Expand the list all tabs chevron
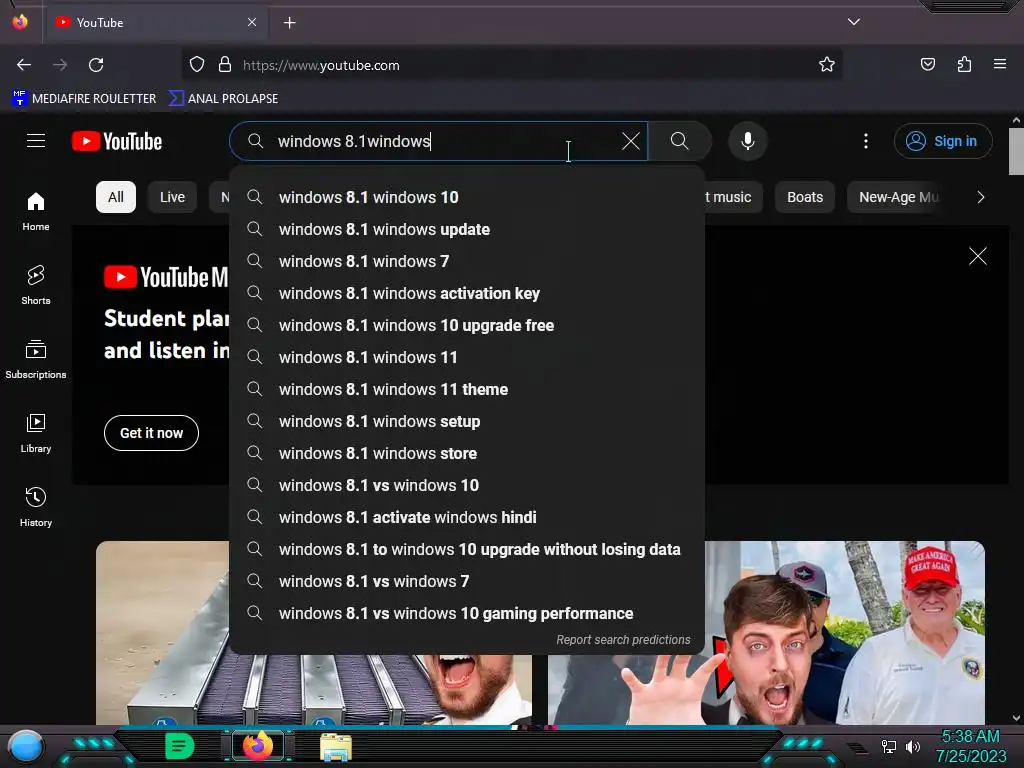Viewport: 1024px width, 768px height. [854, 22]
